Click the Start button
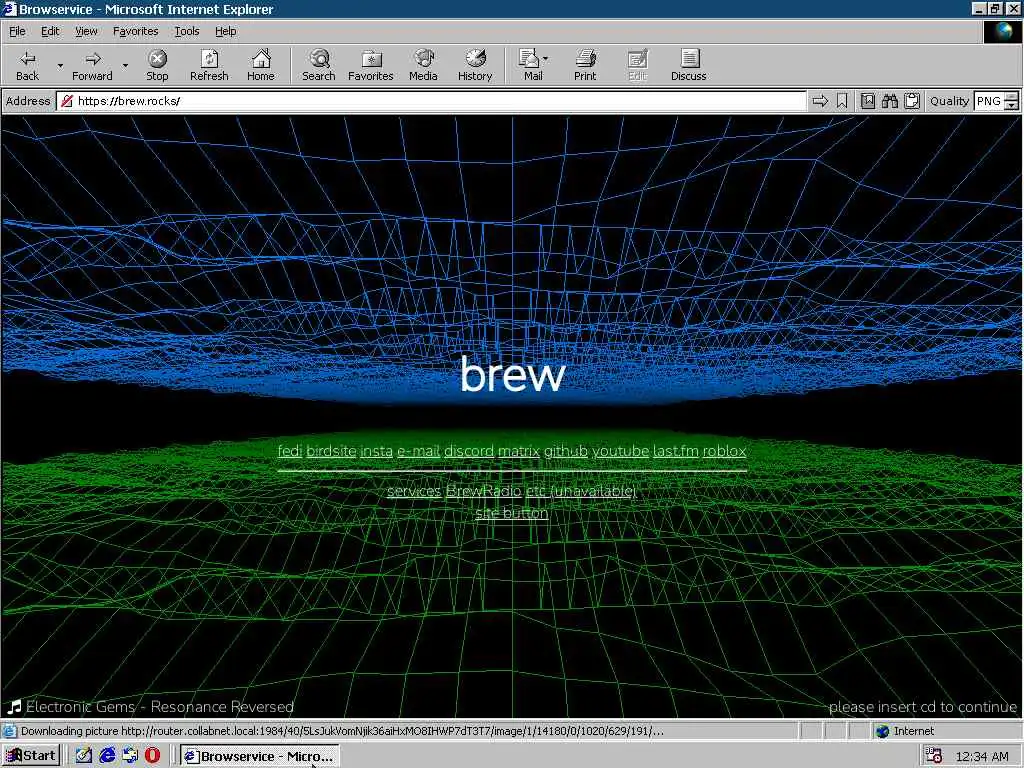This screenshot has height=768, width=1024. (x=31, y=756)
